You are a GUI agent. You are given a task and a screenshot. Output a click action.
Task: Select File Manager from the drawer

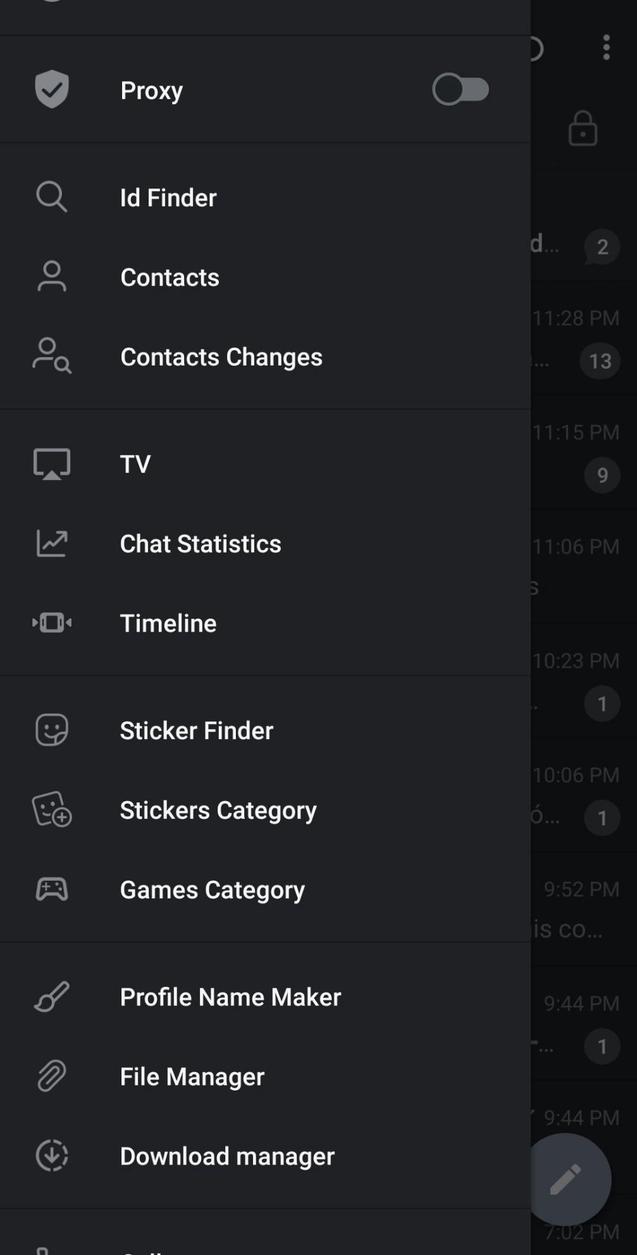pos(191,1076)
